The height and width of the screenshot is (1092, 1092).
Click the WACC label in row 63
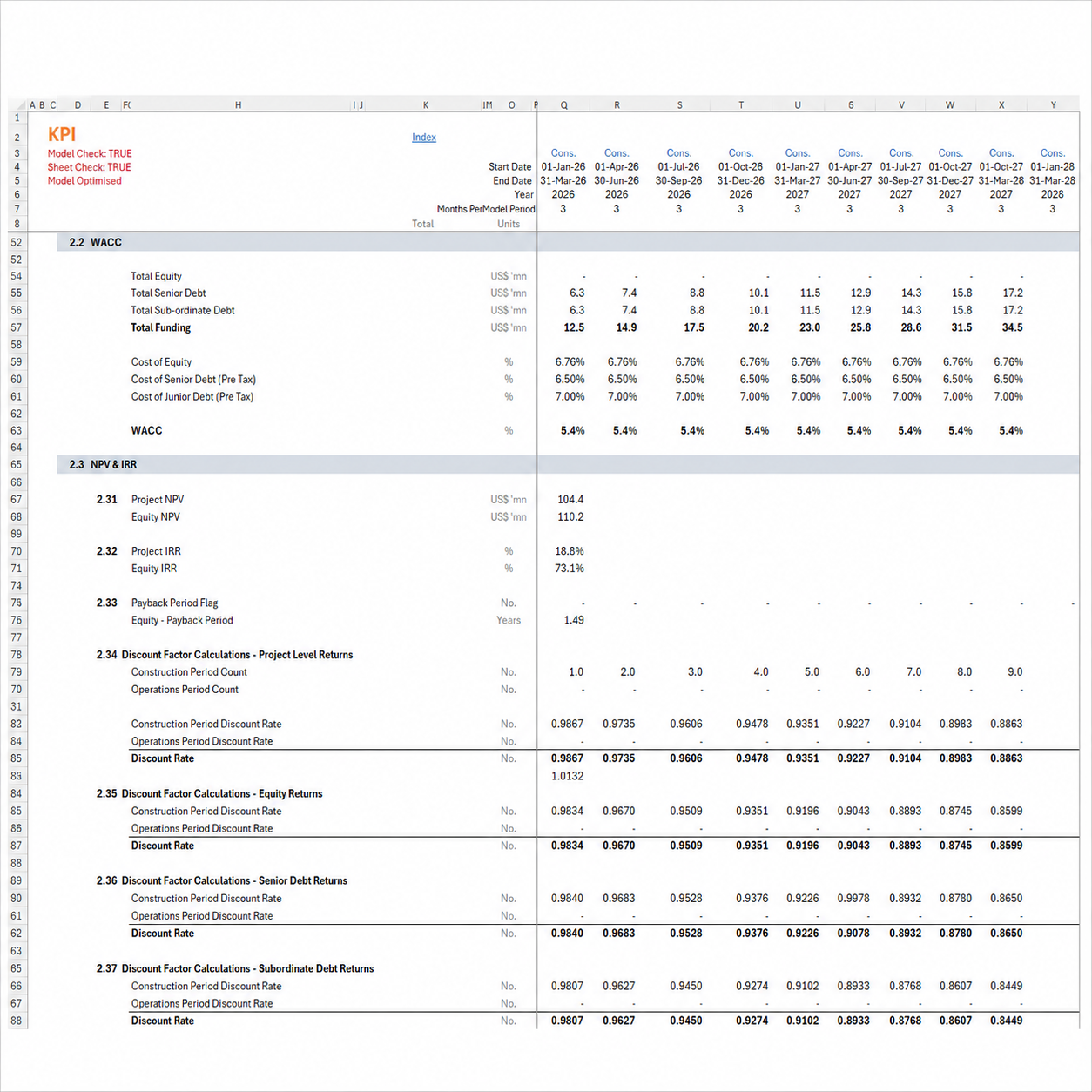click(146, 431)
